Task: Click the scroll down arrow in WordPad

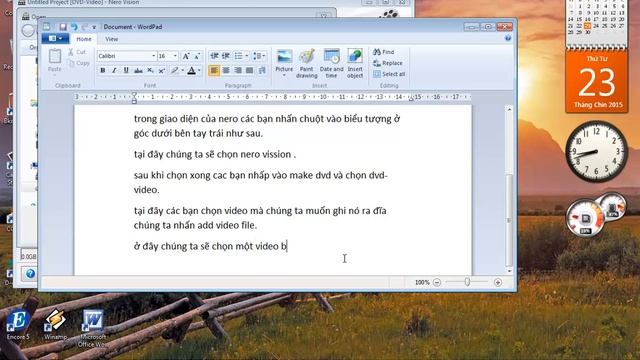Action: [509, 271]
